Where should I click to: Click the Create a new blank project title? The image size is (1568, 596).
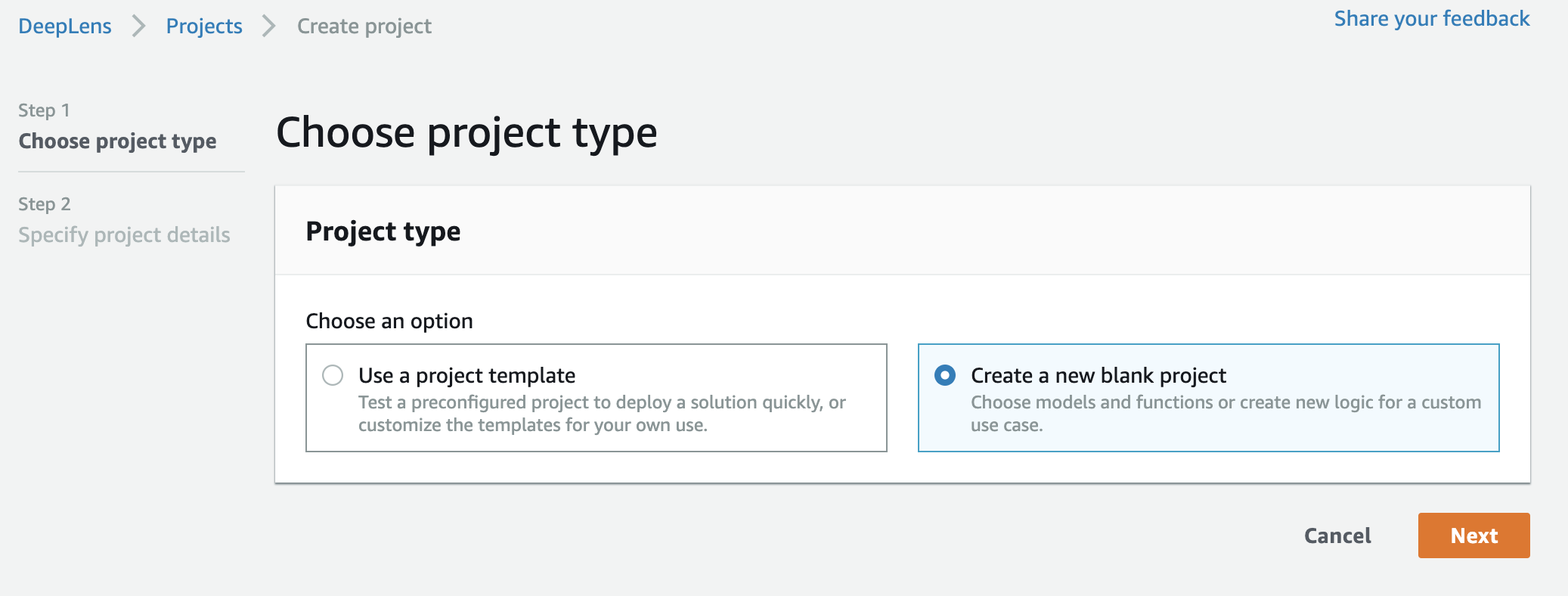tap(1099, 375)
